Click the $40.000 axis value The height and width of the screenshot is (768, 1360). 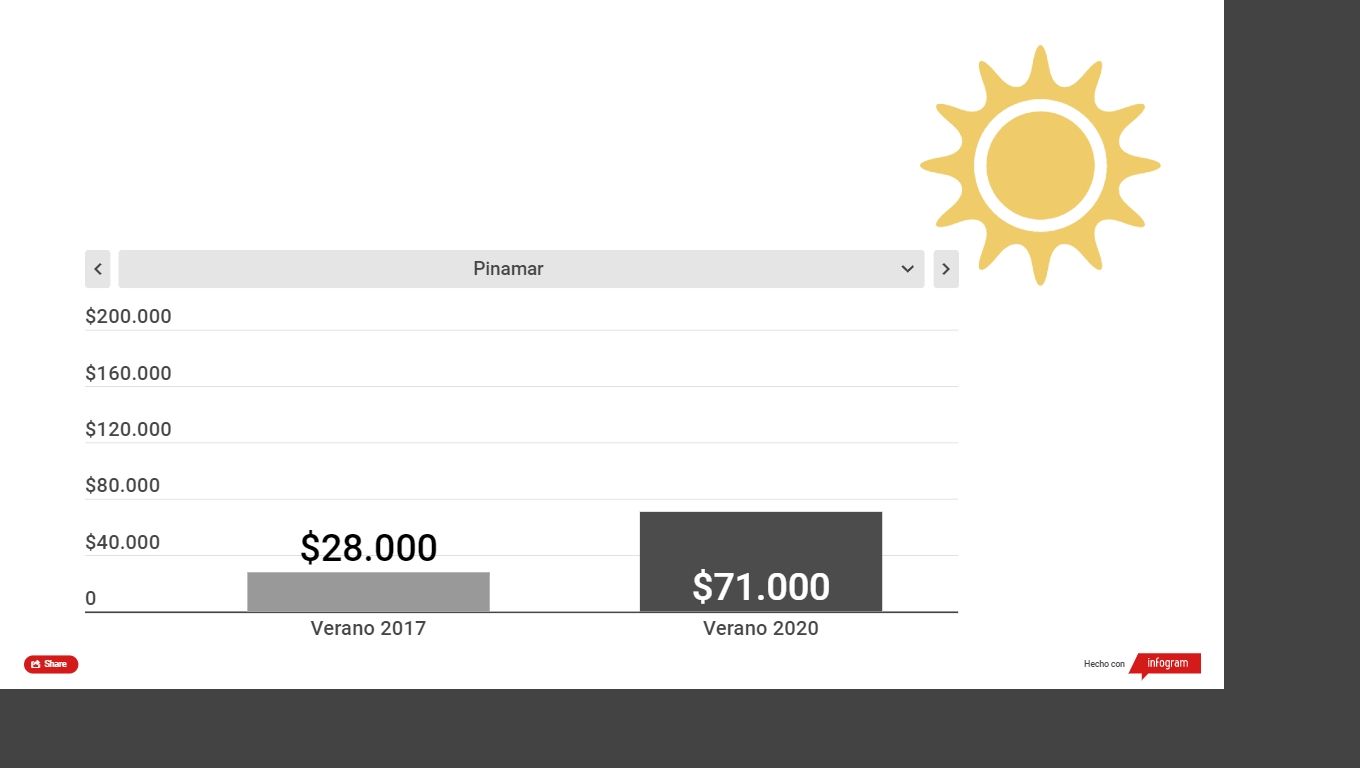pyautogui.click(x=122, y=542)
